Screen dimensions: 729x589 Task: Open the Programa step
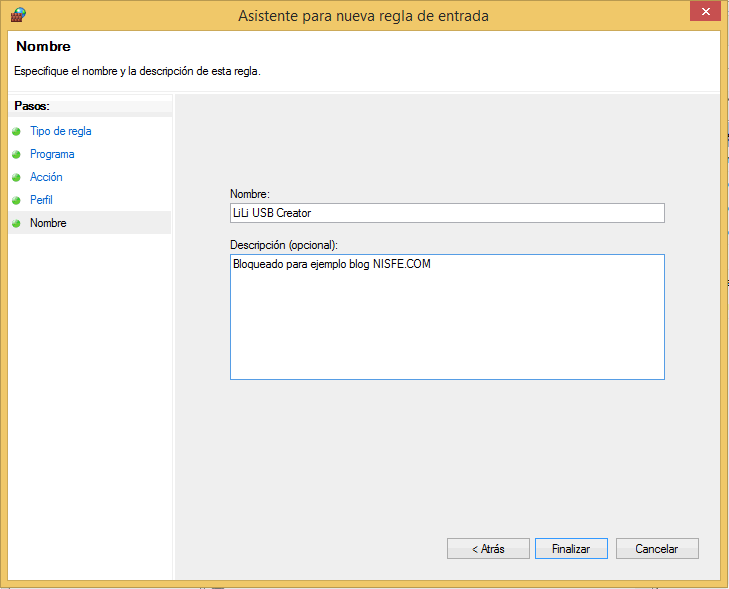52,154
